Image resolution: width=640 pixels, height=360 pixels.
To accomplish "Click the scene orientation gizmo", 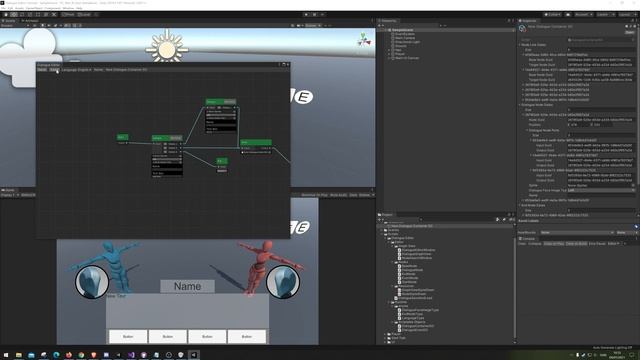I will coord(363,40).
